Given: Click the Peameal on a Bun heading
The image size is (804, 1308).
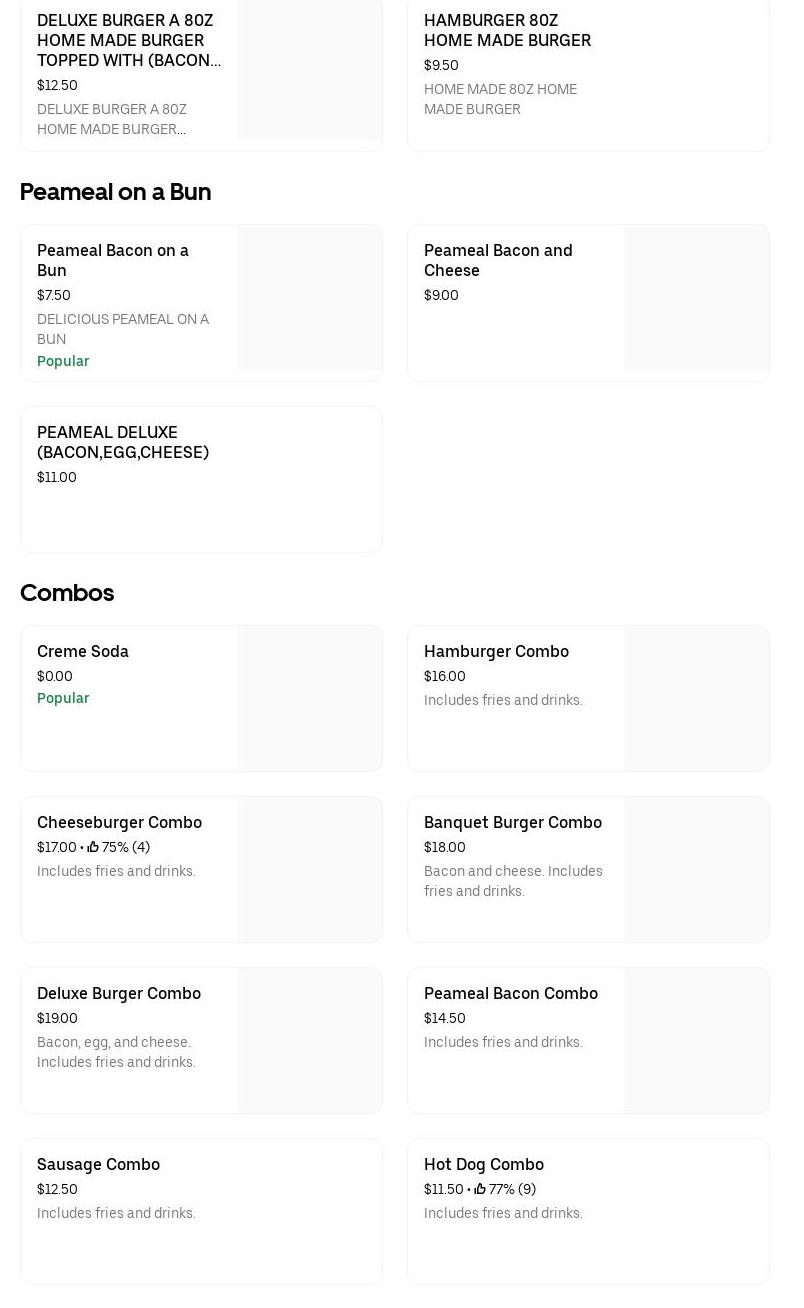Looking at the screenshot, I should 115,192.
